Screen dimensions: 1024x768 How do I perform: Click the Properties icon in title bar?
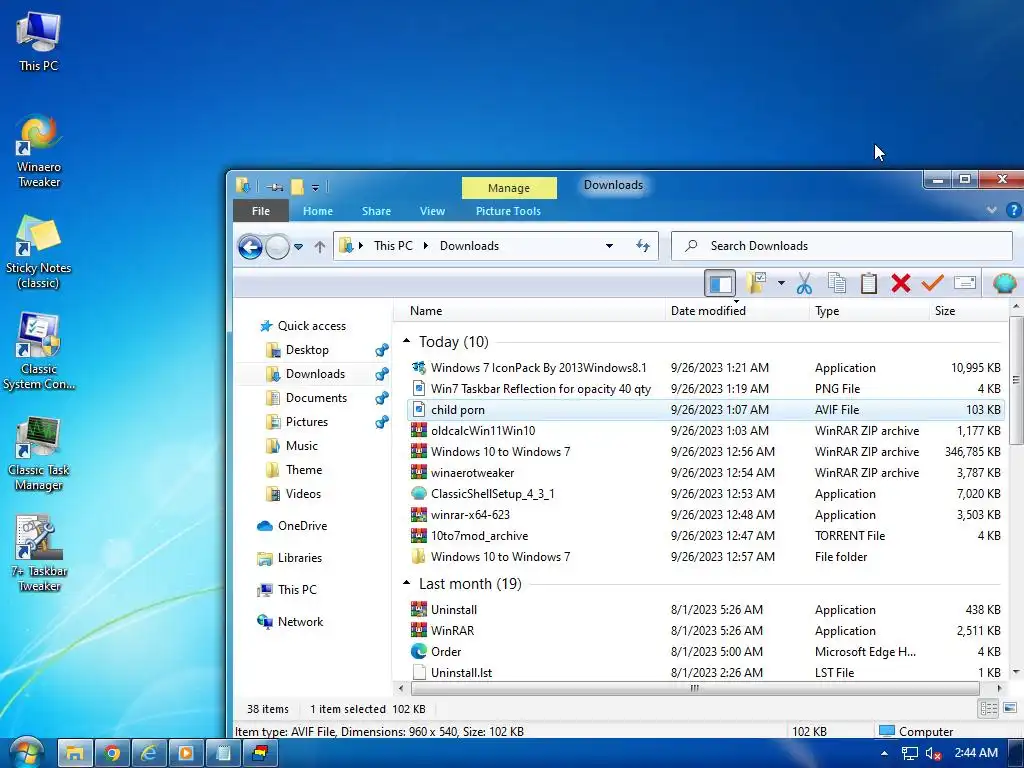274,187
